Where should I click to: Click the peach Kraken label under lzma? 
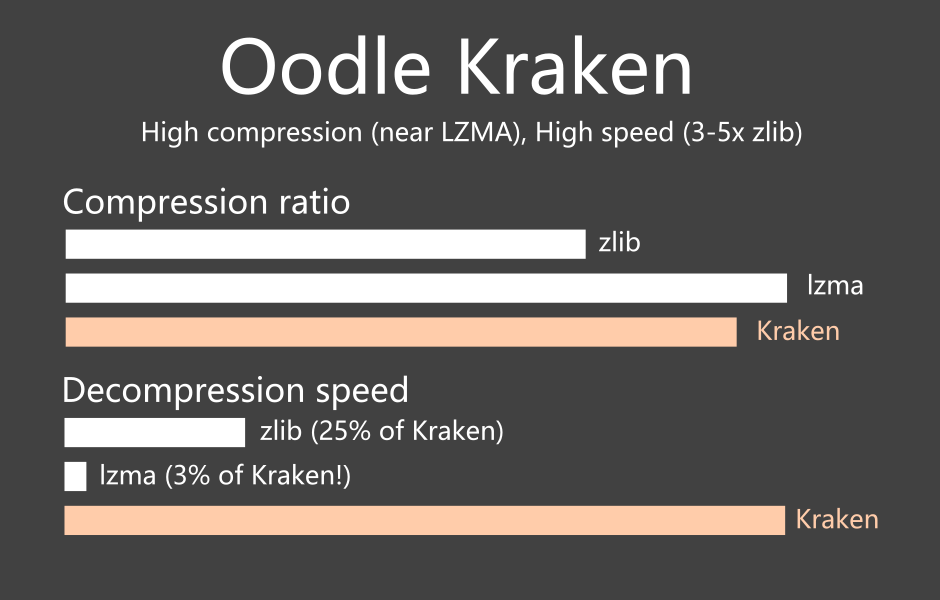pyautogui.click(x=798, y=331)
